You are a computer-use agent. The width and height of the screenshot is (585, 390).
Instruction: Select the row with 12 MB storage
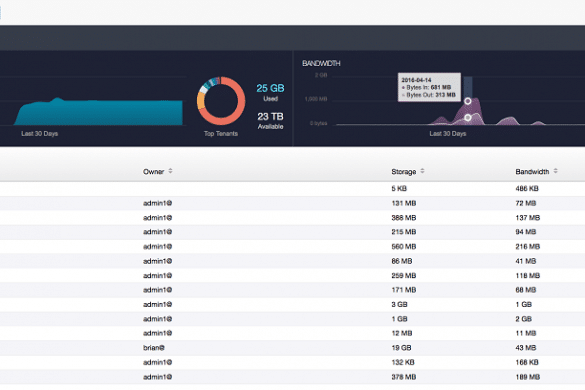(292, 333)
